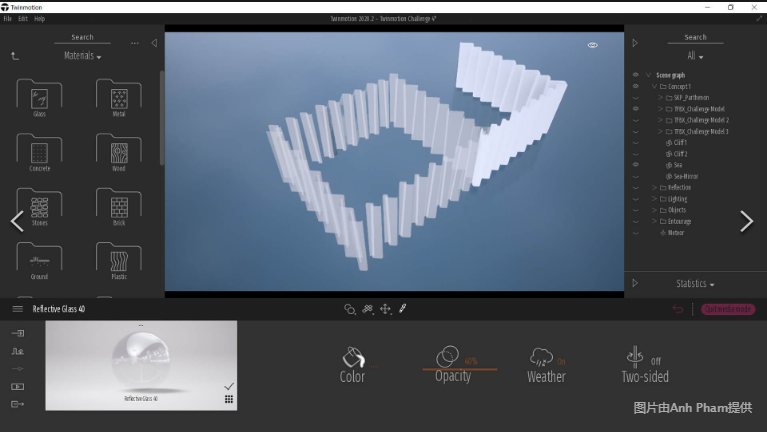The height and width of the screenshot is (432, 767).
Task: Open the Ground materials folder
Action: [39, 261]
